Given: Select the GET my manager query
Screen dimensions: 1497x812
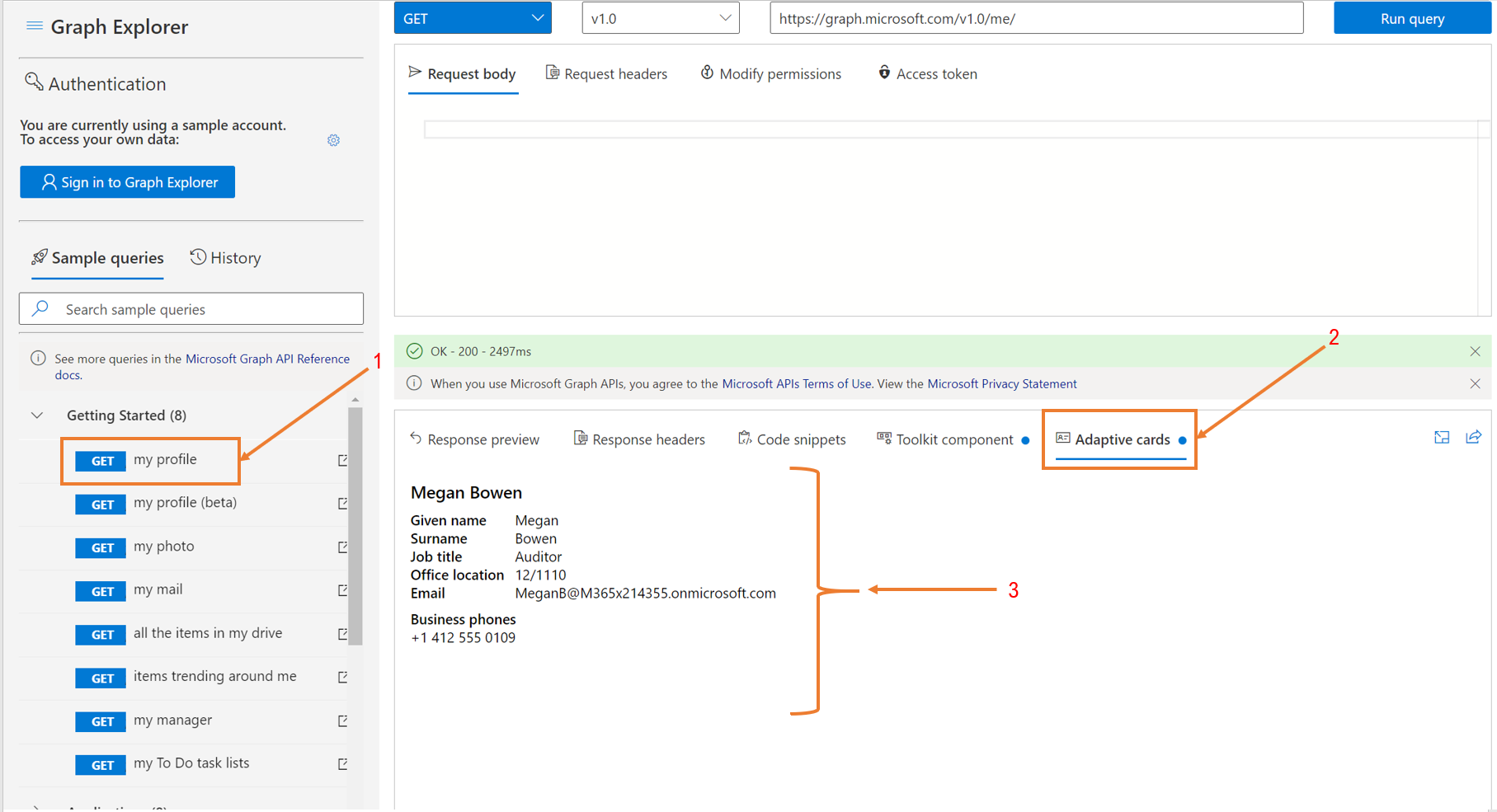Looking at the screenshot, I should (144, 720).
